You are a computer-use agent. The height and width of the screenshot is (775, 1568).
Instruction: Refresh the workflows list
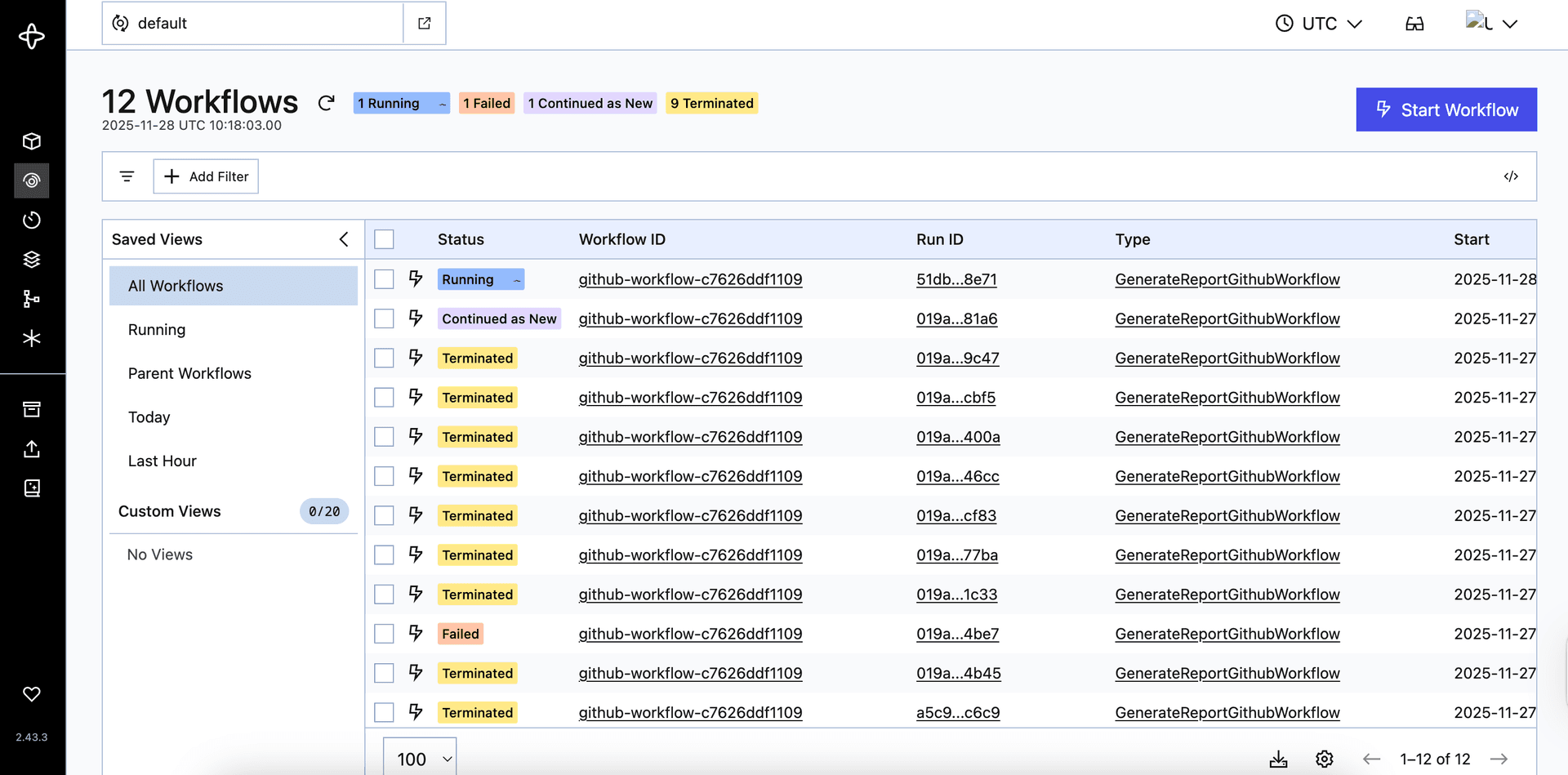pyautogui.click(x=326, y=103)
